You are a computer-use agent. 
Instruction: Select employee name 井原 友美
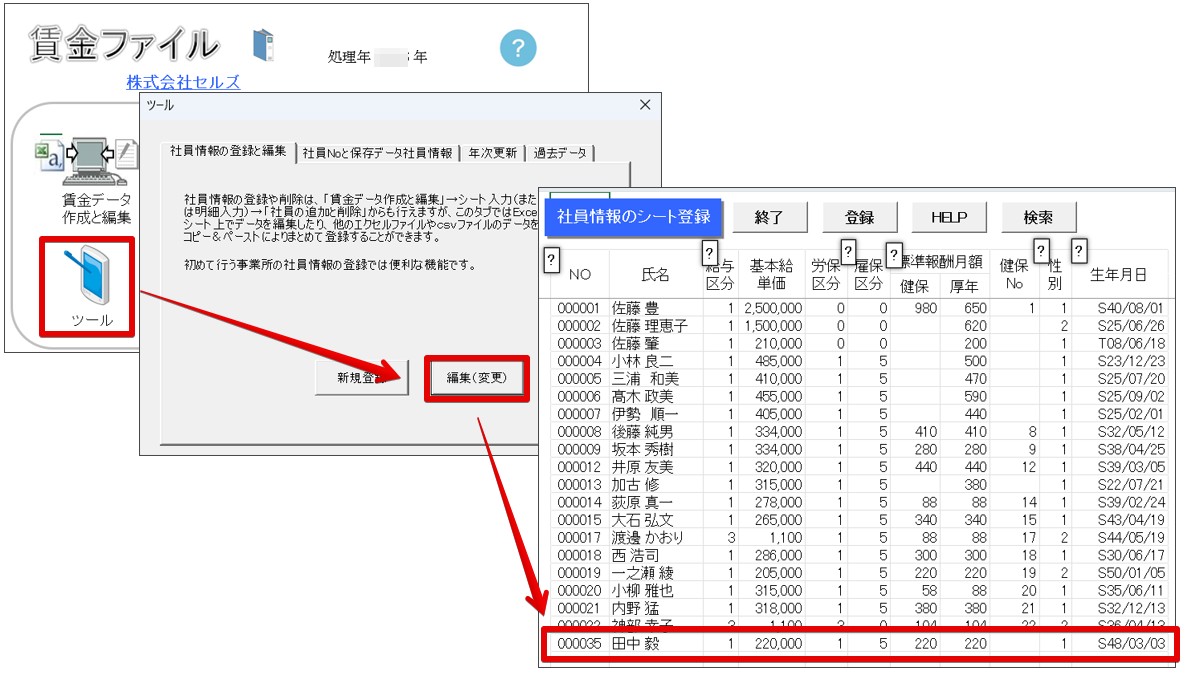642,467
